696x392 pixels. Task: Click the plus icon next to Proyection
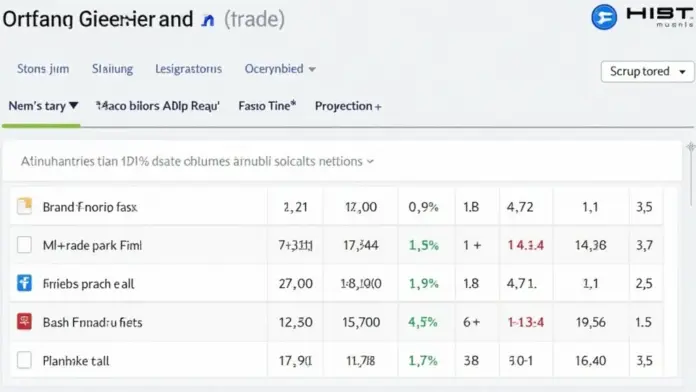click(378, 107)
